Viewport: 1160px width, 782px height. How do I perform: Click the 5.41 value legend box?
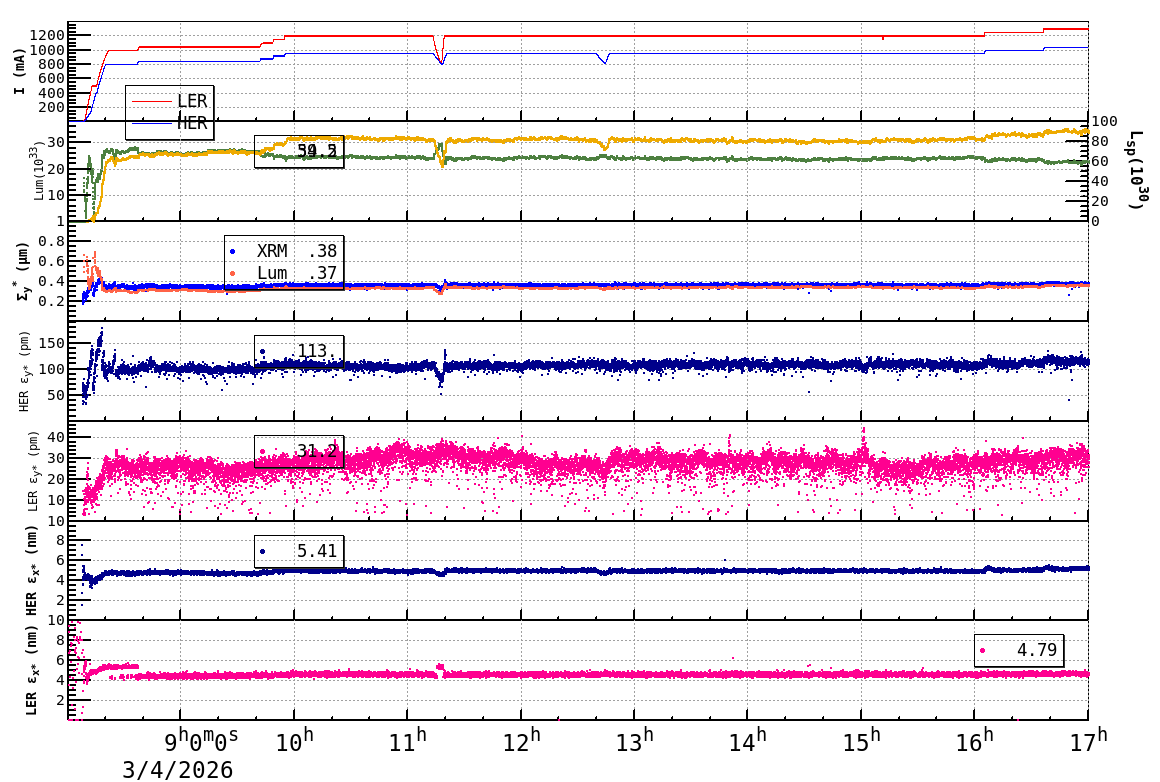point(299,551)
